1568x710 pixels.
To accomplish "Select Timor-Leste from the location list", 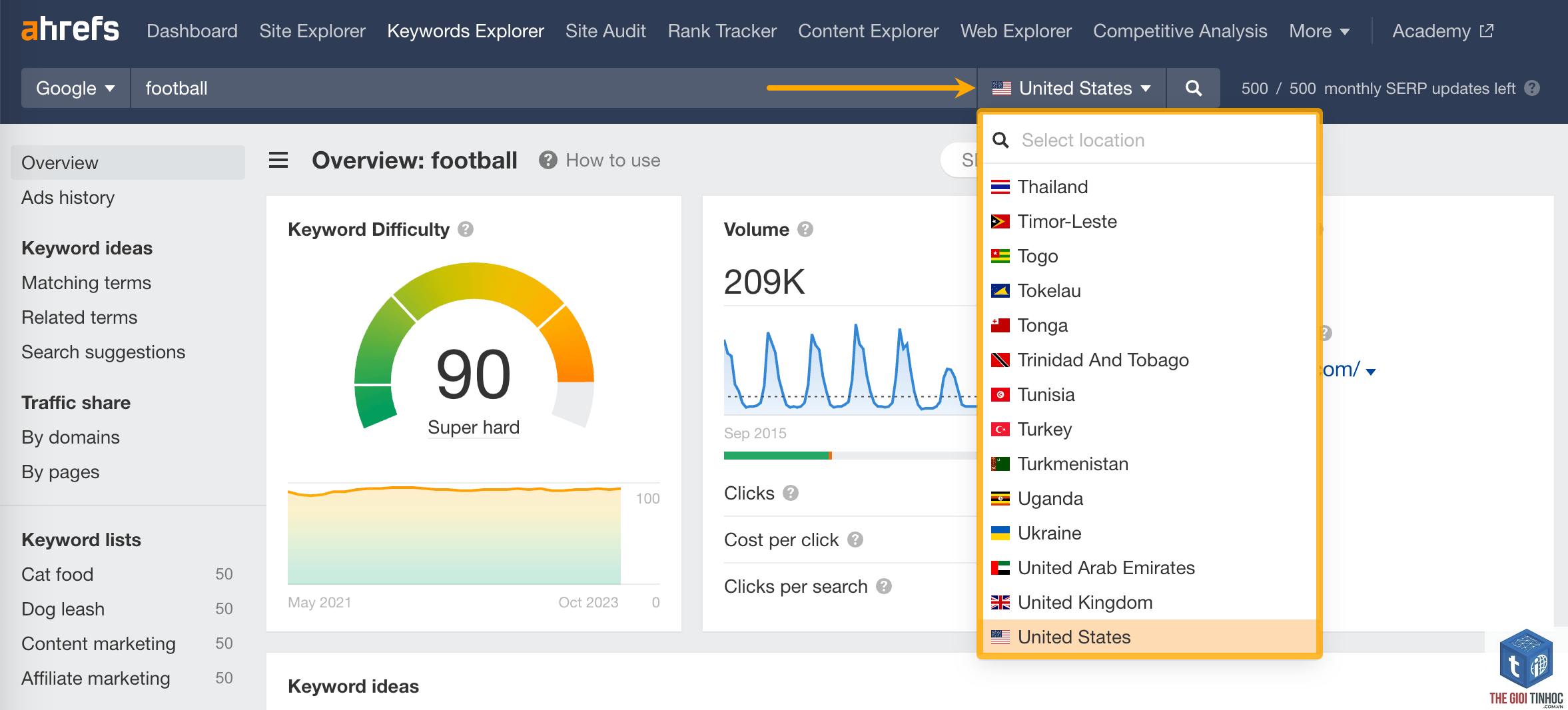I will pyautogui.click(x=1150, y=221).
